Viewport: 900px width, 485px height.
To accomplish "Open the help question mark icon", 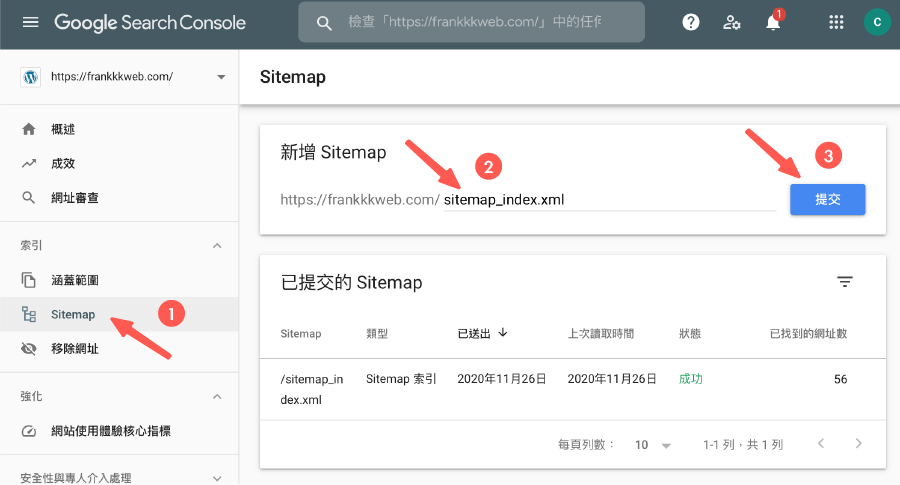I will [x=690, y=22].
